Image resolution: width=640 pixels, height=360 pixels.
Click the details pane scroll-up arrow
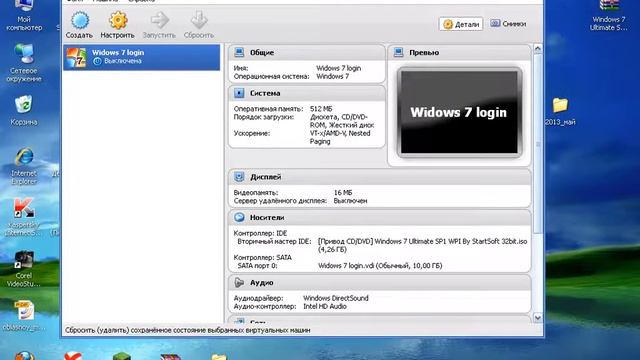click(x=538, y=49)
